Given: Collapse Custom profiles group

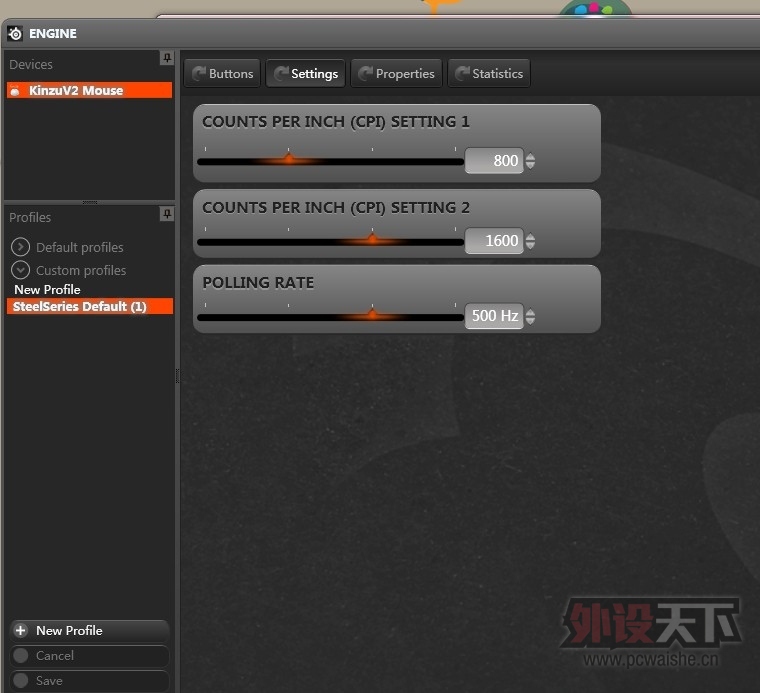Looking at the screenshot, I should point(20,270).
